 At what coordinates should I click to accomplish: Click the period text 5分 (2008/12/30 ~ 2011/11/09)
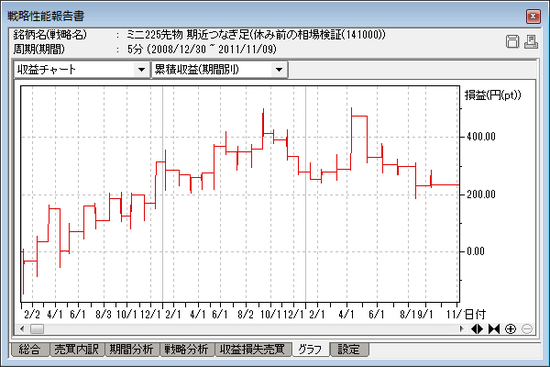coord(202,49)
